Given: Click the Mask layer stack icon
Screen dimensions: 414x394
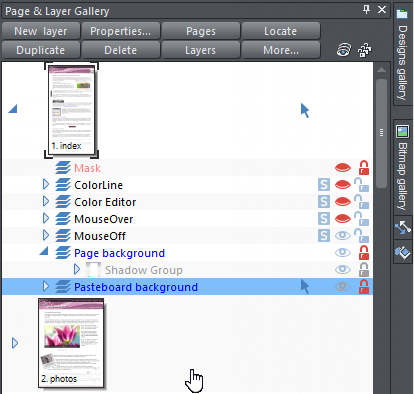Looking at the screenshot, I should pos(63,168).
